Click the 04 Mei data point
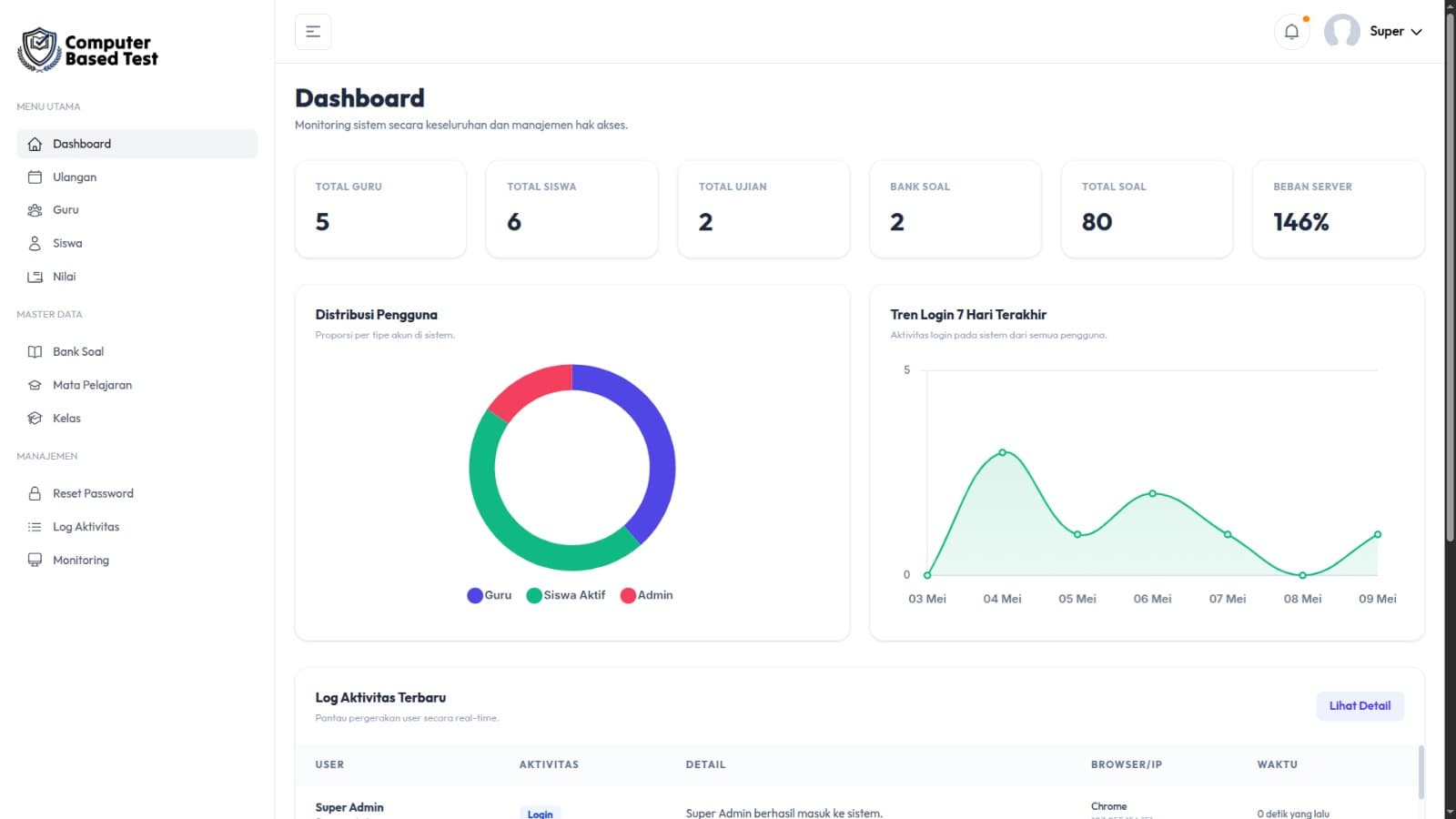1456x819 pixels. [1002, 452]
